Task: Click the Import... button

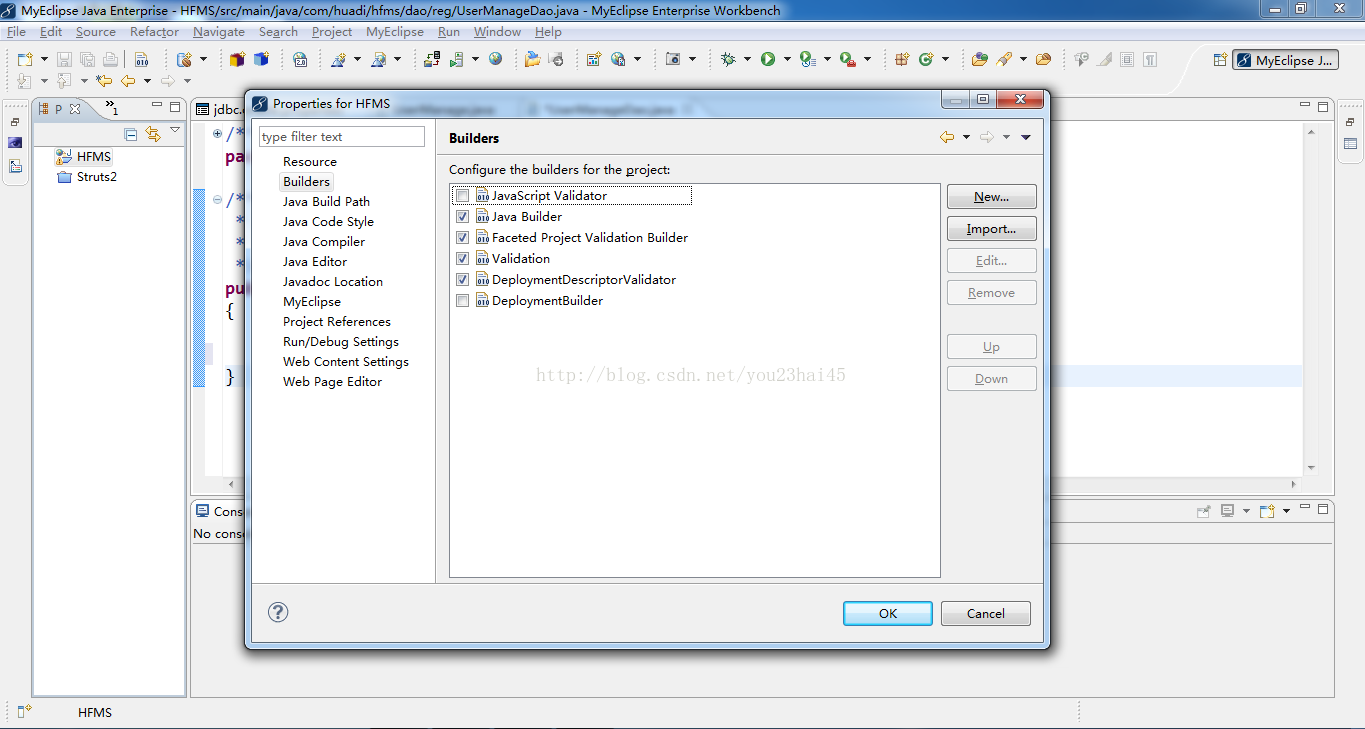Action: (992, 229)
